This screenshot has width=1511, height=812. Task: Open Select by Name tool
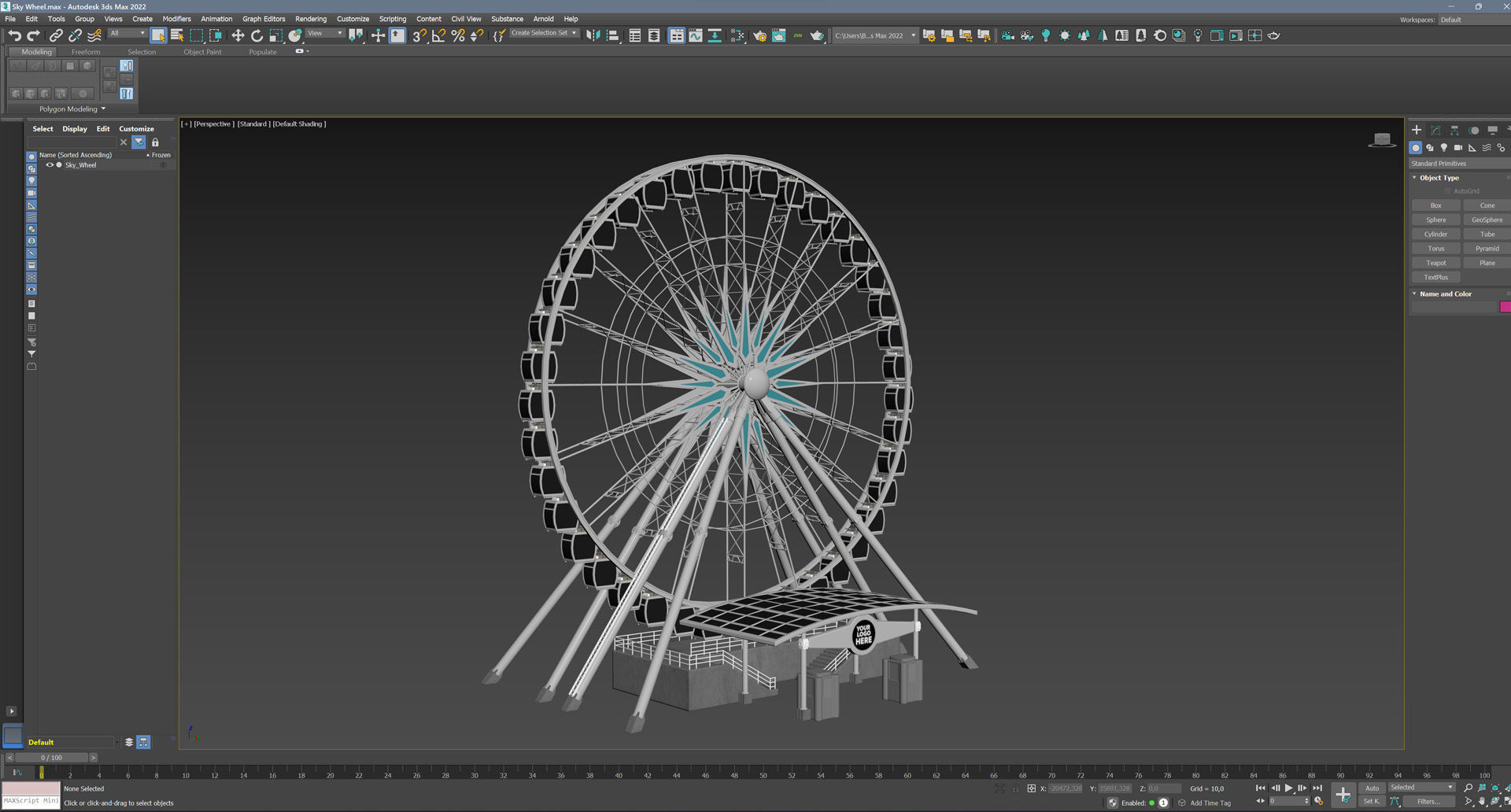[x=177, y=35]
